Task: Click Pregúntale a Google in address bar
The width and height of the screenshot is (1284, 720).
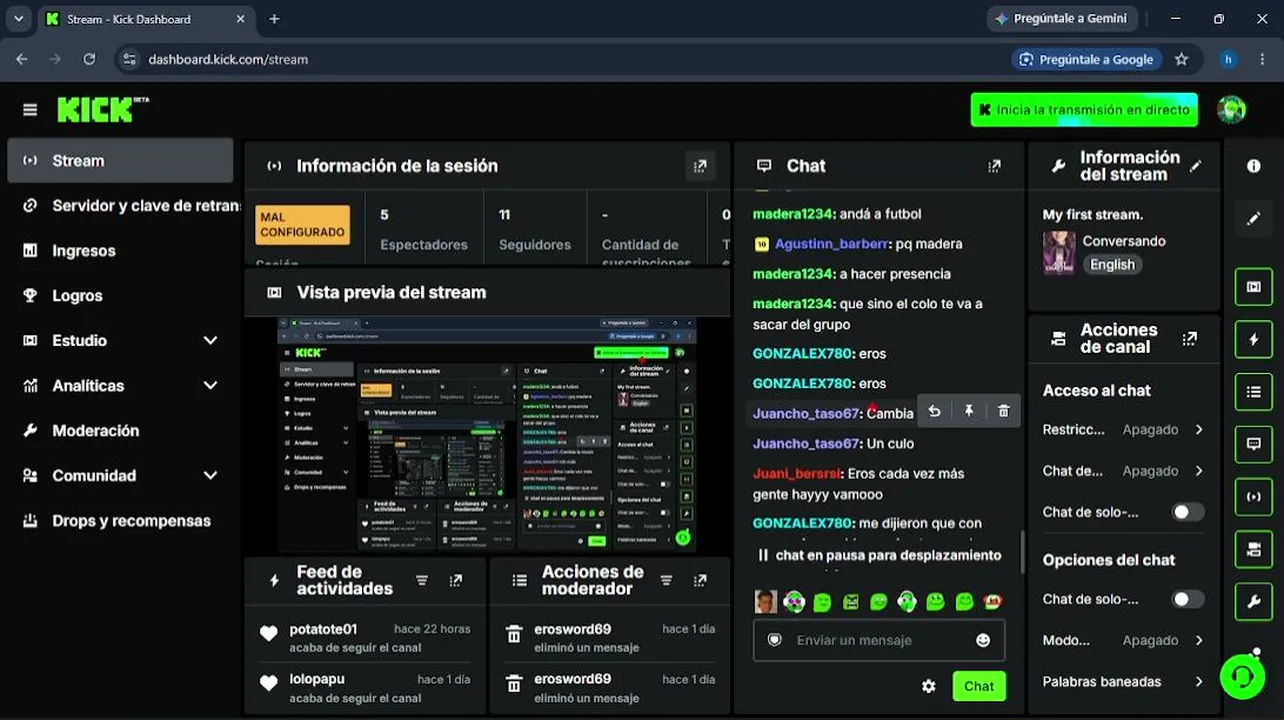Action: tap(1087, 59)
